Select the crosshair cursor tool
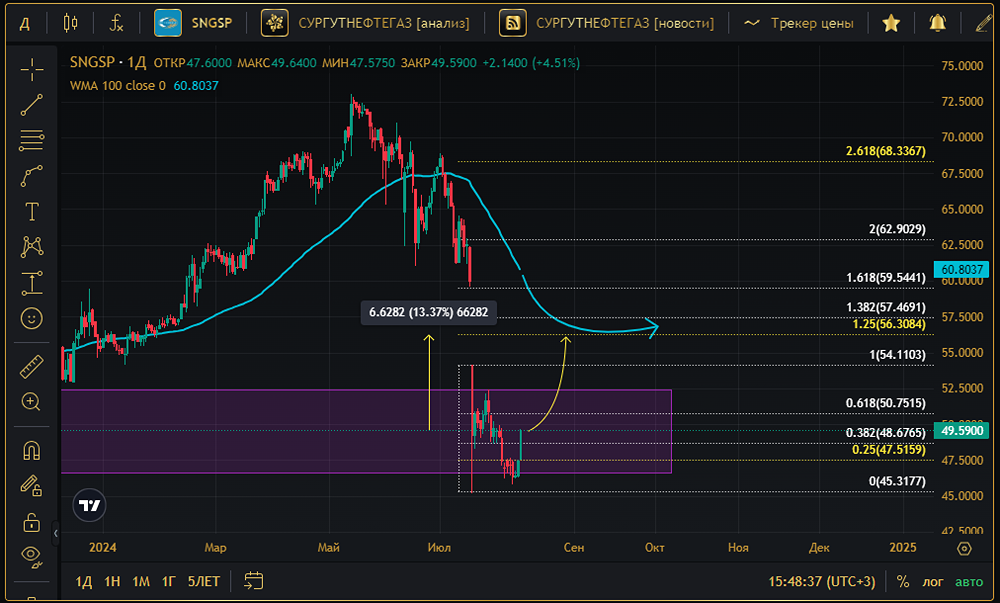The height and width of the screenshot is (603, 1000). coord(32,69)
